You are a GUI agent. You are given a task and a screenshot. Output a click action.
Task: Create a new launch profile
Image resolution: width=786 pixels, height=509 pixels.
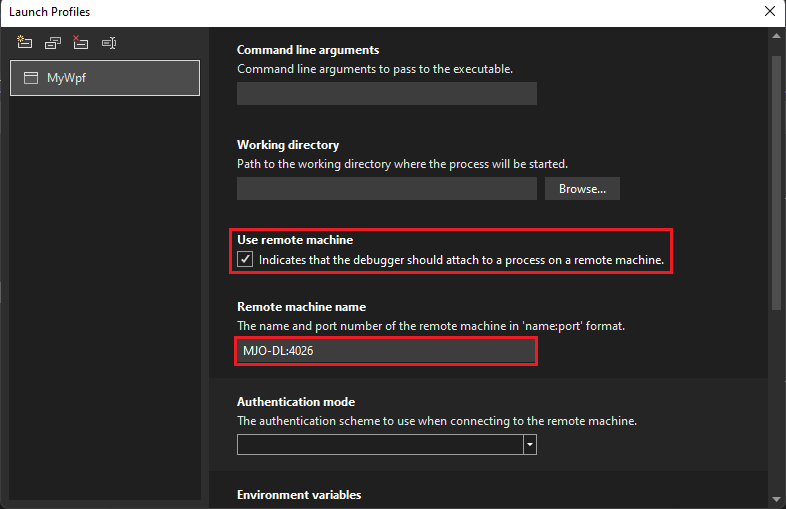25,43
